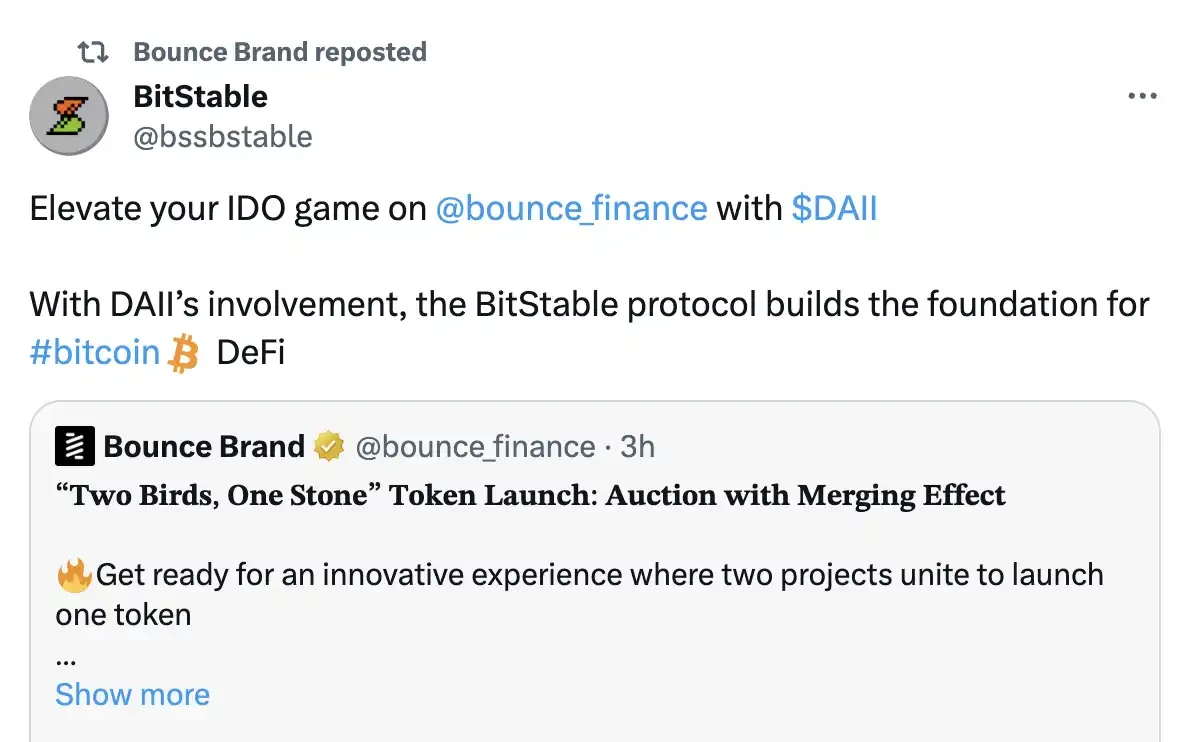This screenshot has height=742, width=1188.
Task: Open Bounce Brand name in quoted tweet
Action: [203, 446]
